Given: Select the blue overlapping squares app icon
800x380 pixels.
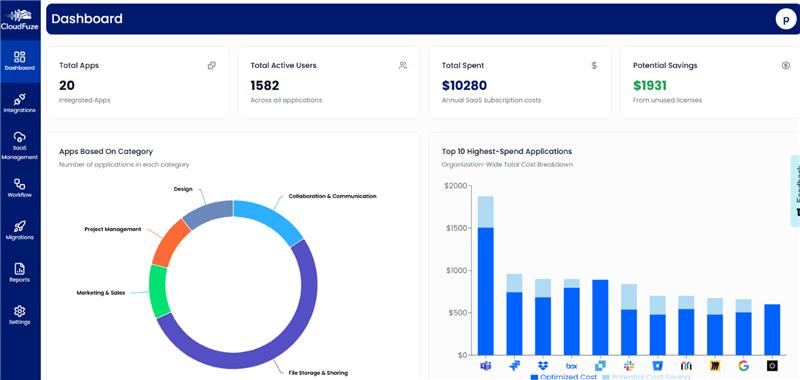Looking at the screenshot, I should click(x=600, y=366).
